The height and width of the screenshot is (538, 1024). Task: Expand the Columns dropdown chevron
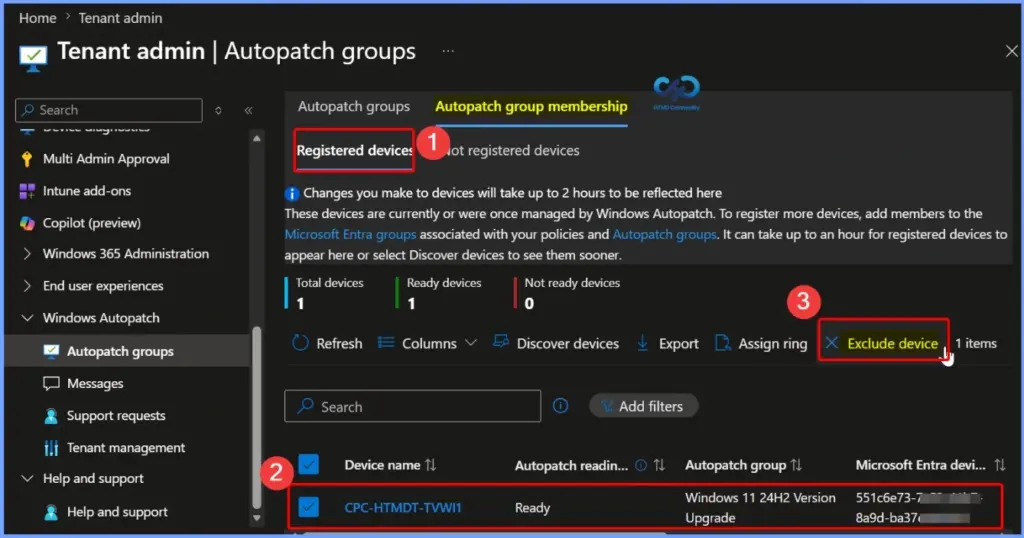(x=470, y=343)
